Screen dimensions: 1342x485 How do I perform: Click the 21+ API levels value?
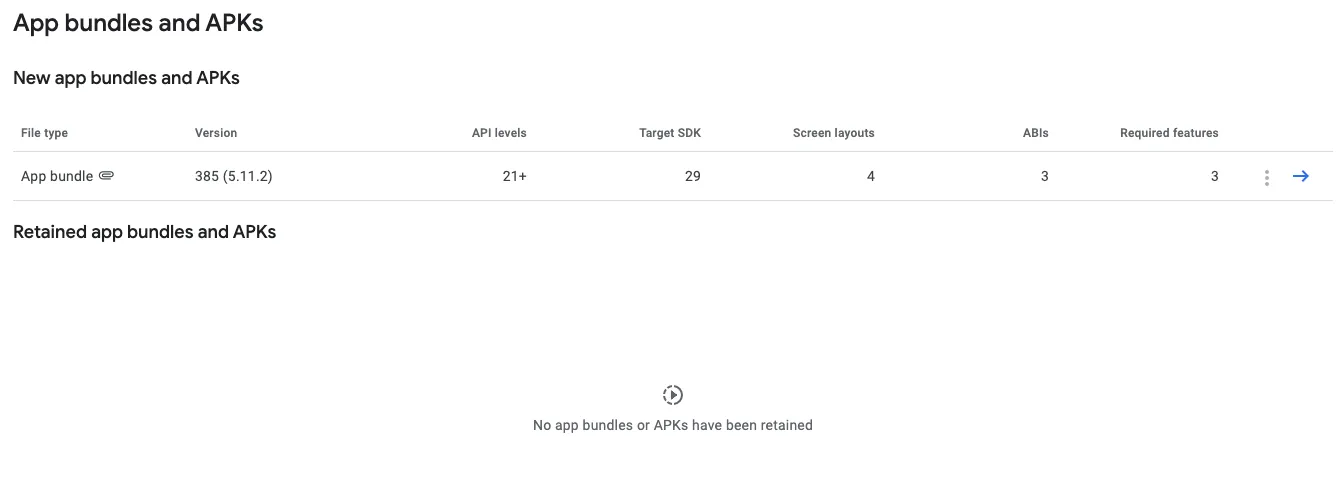[x=514, y=176]
